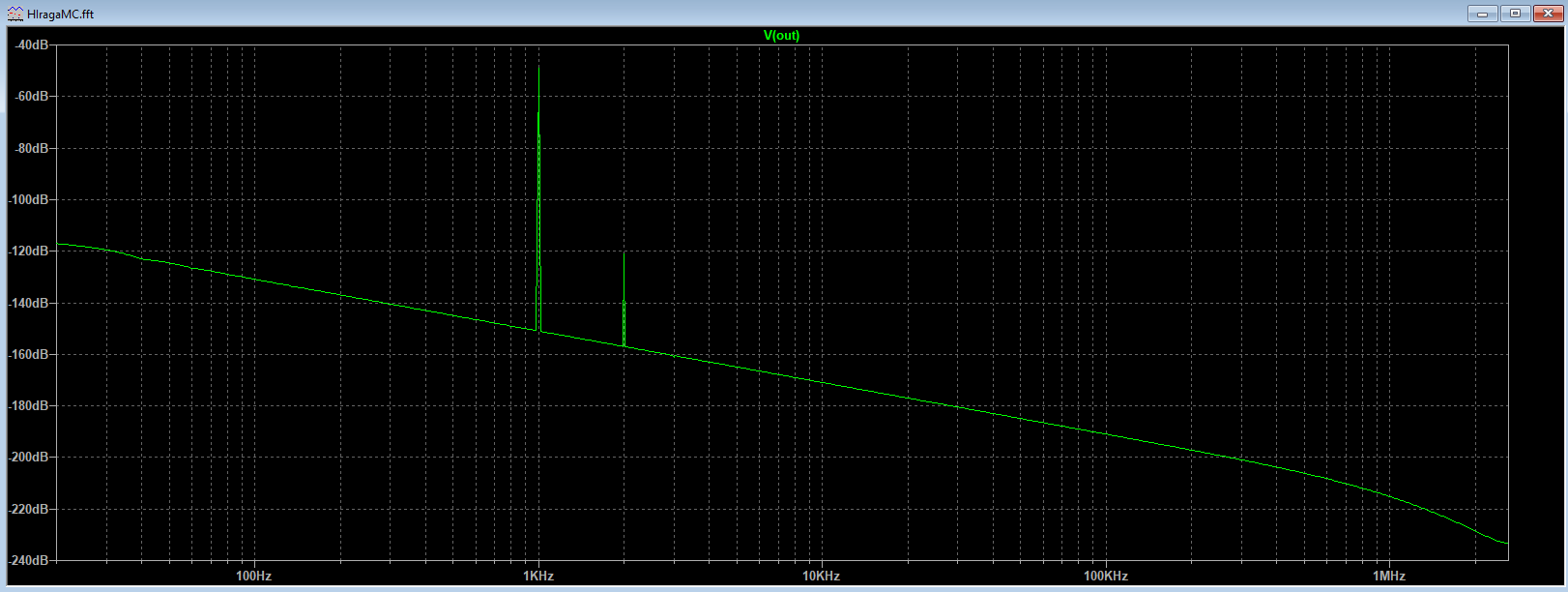Minimize the HiragaMC.fft window
Image resolution: width=1568 pixels, height=592 pixels.
pos(1481,14)
